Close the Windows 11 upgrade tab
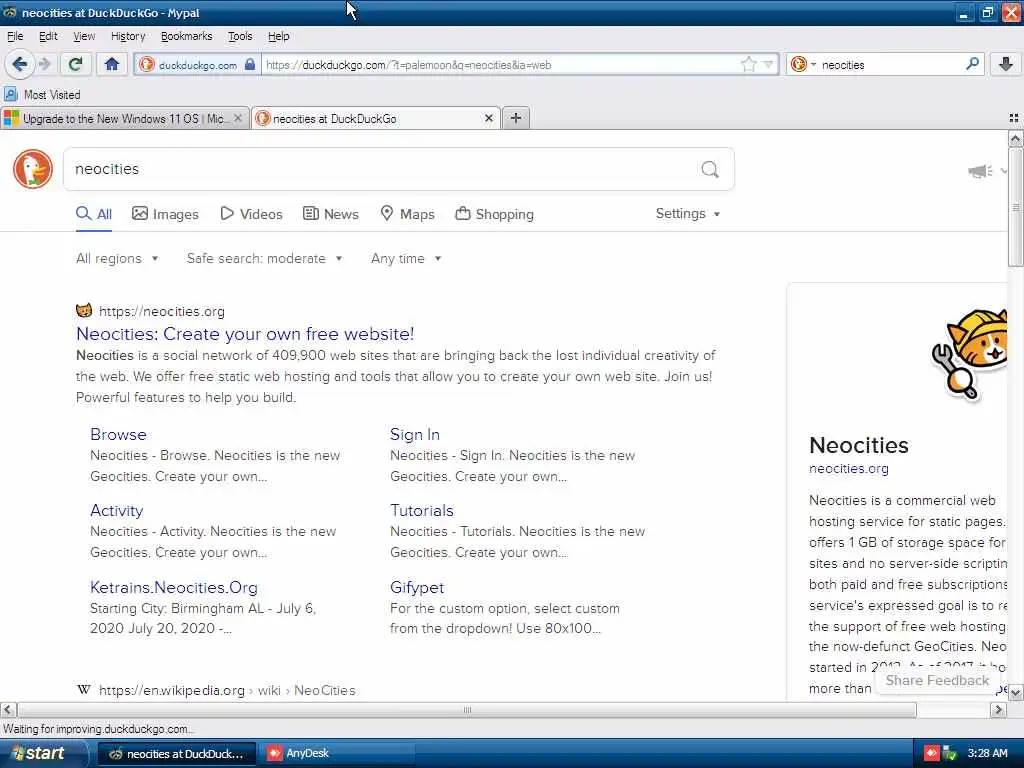Viewport: 1024px width, 768px height. 238,118
